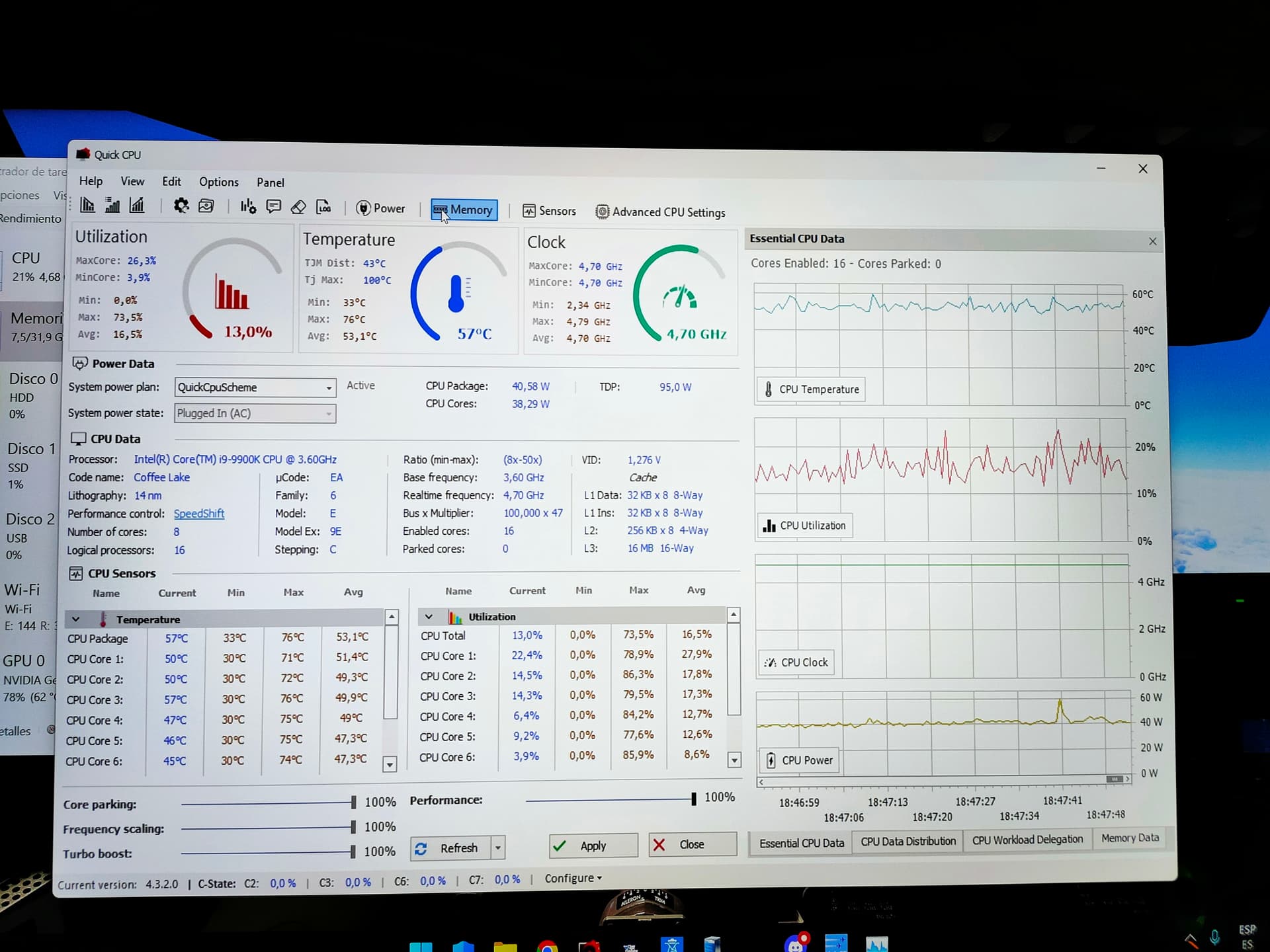The height and width of the screenshot is (952, 1270).
Task: Click the Core parking slider handle
Action: pos(353,803)
